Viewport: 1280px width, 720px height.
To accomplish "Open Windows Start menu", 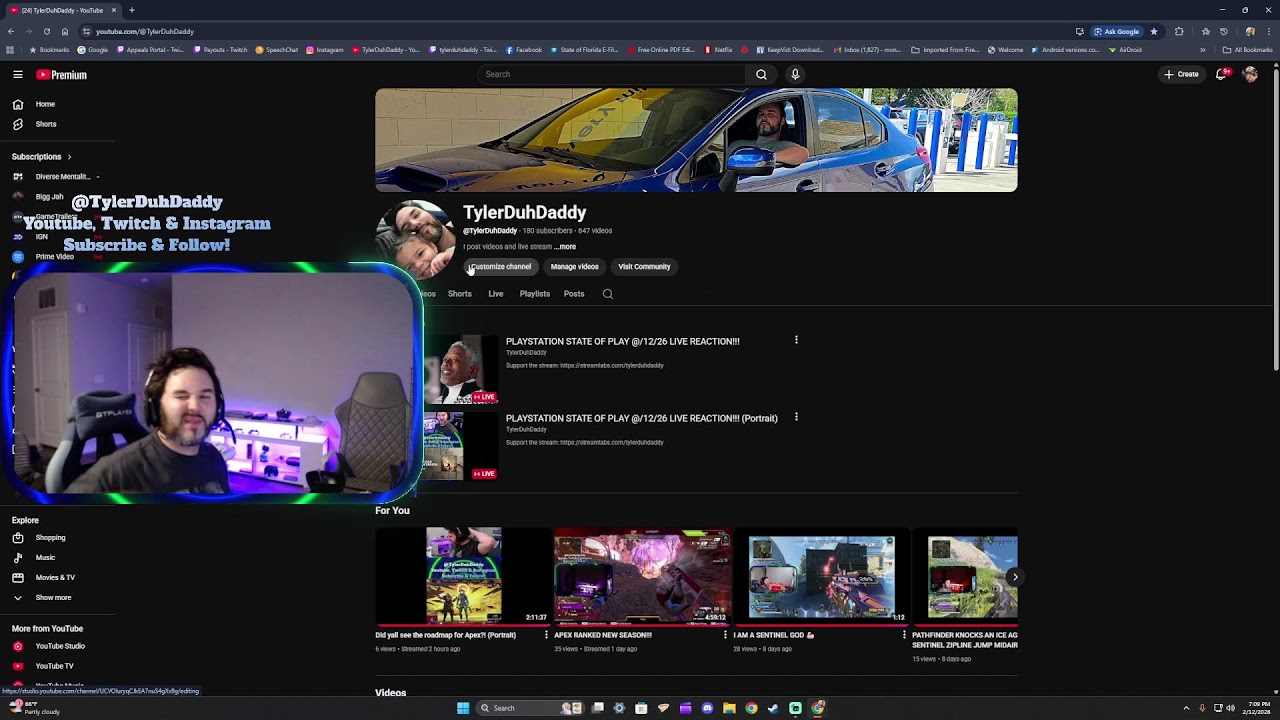I will 463,708.
